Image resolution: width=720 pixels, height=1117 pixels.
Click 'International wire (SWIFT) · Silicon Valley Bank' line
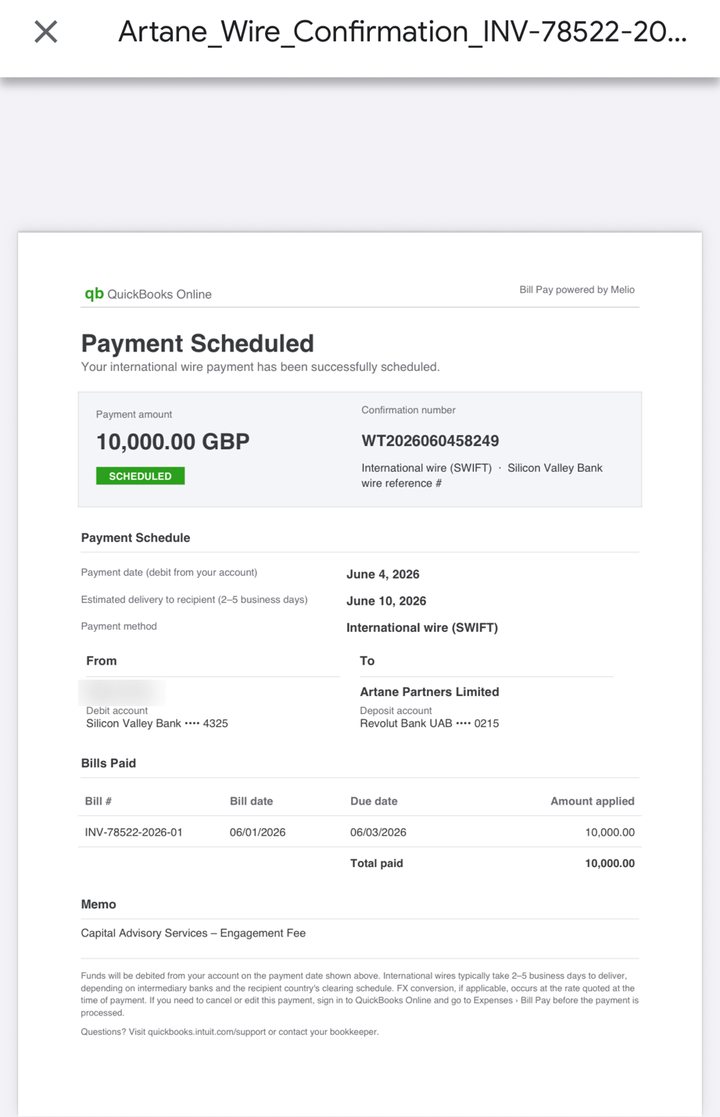tap(481, 468)
